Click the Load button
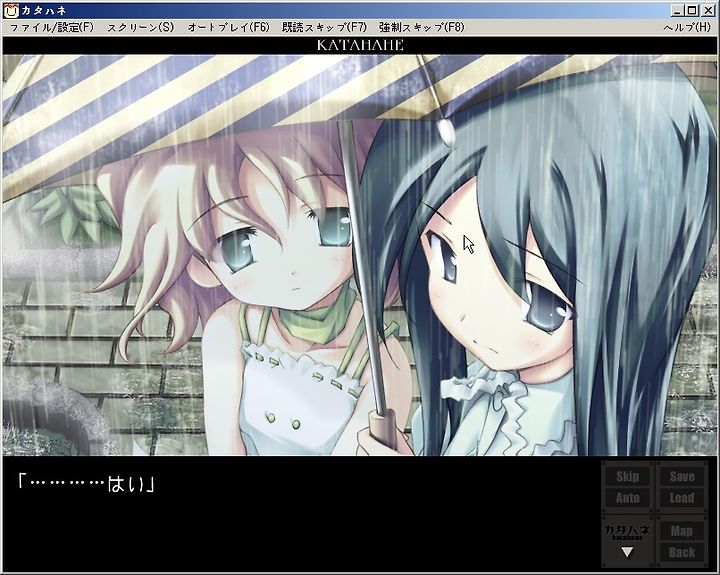This screenshot has height=575, width=720. click(682, 498)
